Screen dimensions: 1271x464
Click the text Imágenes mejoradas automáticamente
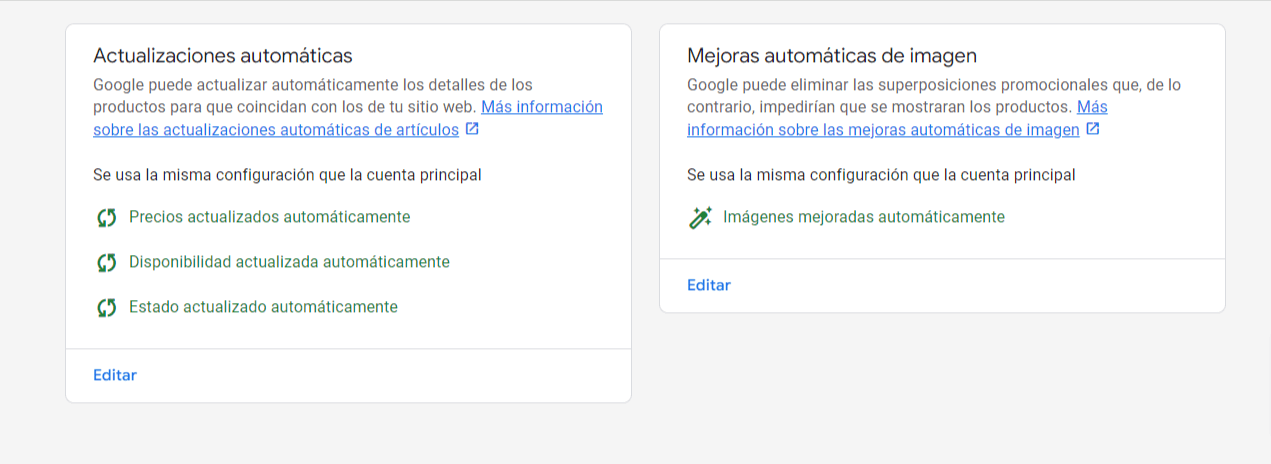coord(864,216)
